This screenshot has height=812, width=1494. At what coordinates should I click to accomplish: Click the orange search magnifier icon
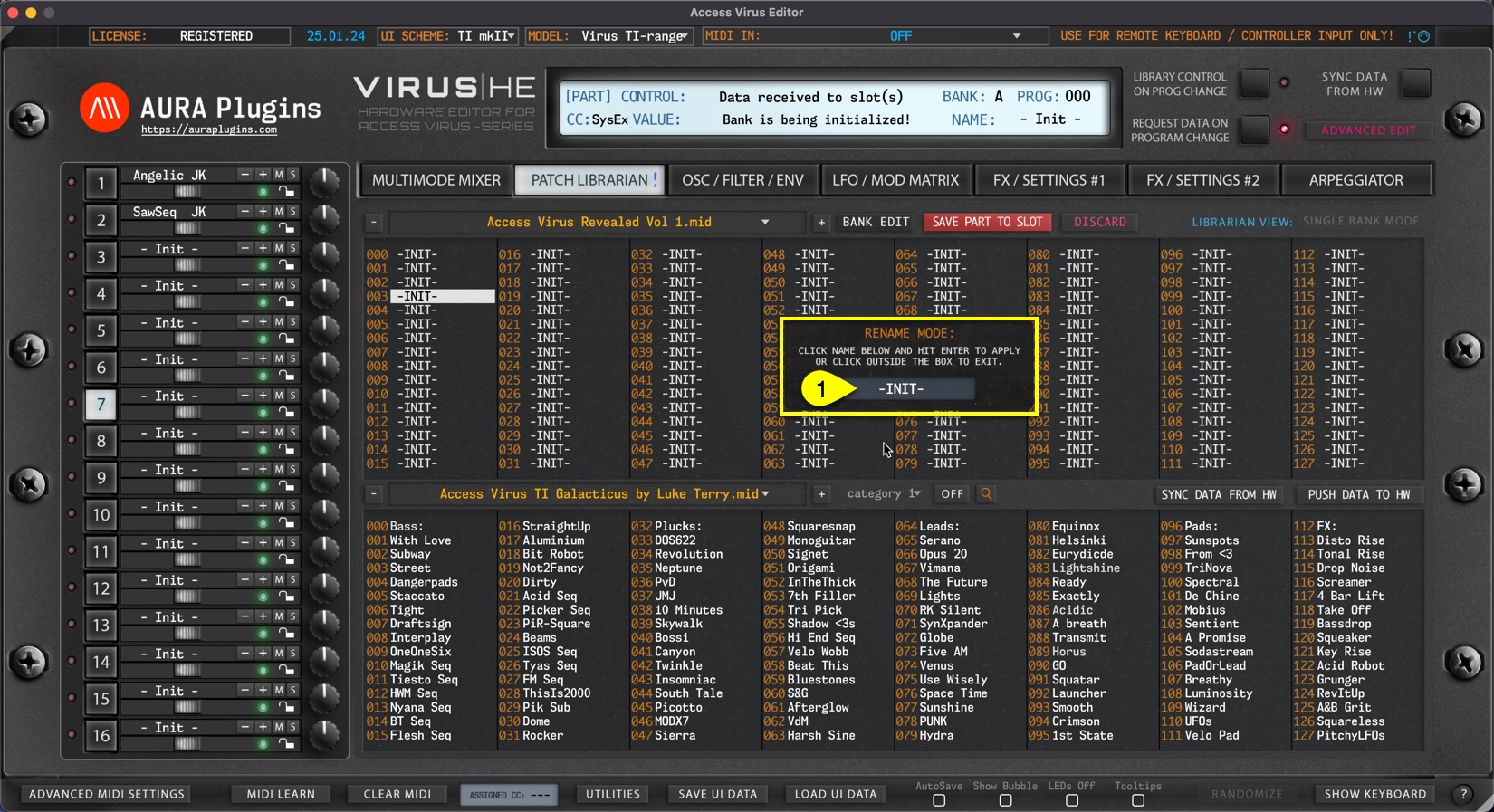pos(986,494)
